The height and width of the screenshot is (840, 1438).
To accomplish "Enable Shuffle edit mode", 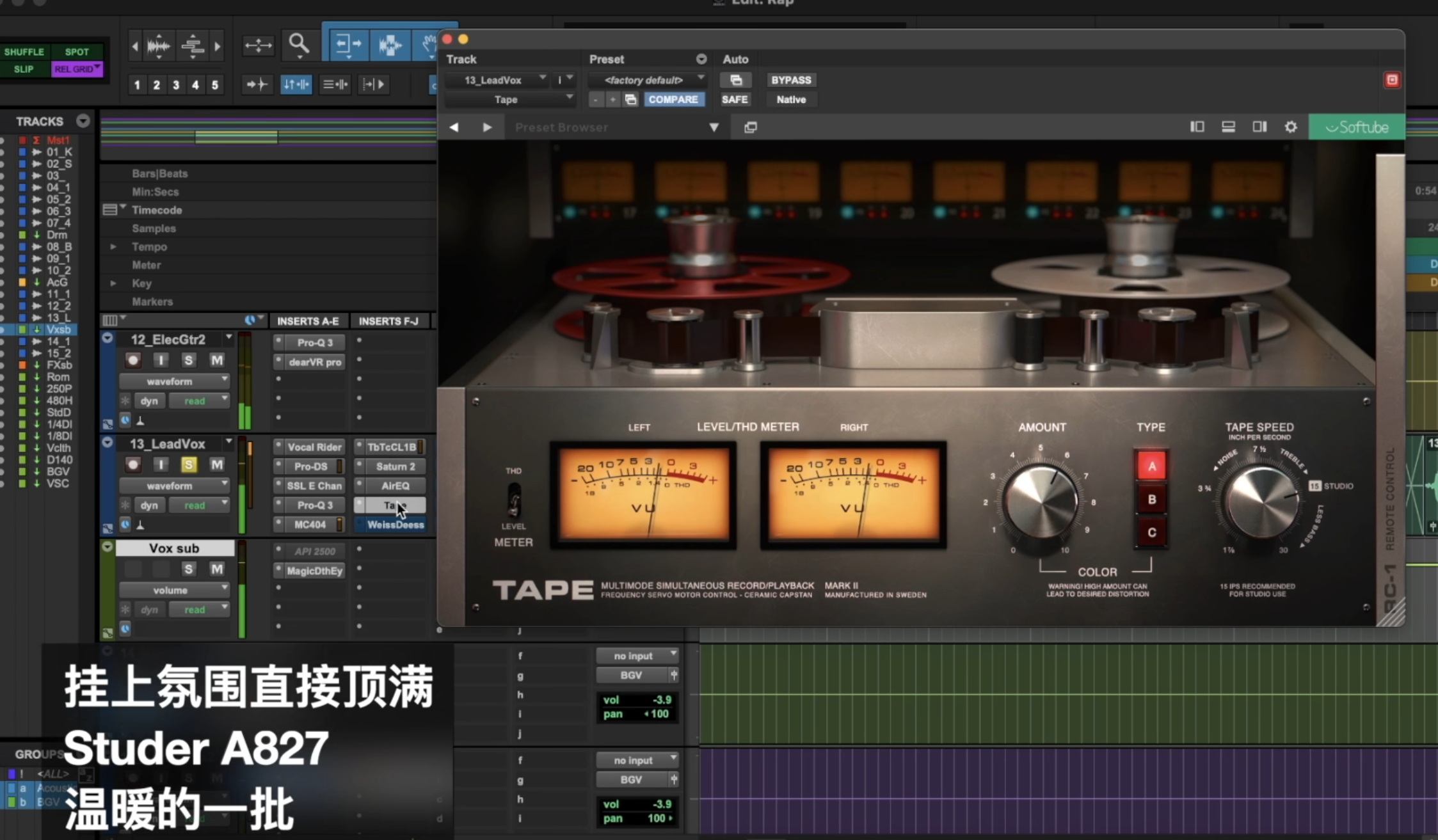I will 24,52.
